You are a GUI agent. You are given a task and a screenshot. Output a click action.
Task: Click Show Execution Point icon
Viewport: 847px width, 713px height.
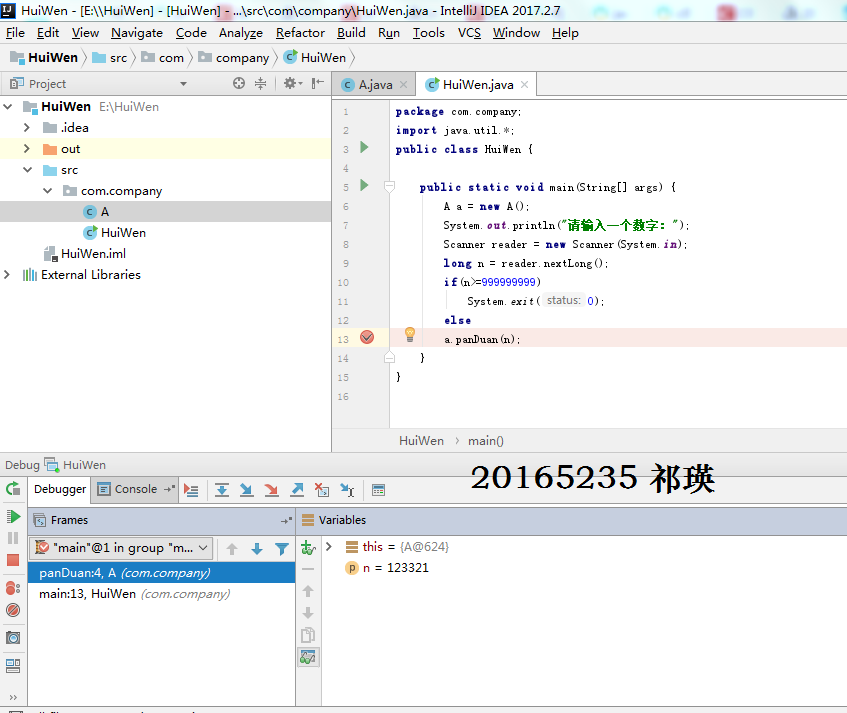191,490
